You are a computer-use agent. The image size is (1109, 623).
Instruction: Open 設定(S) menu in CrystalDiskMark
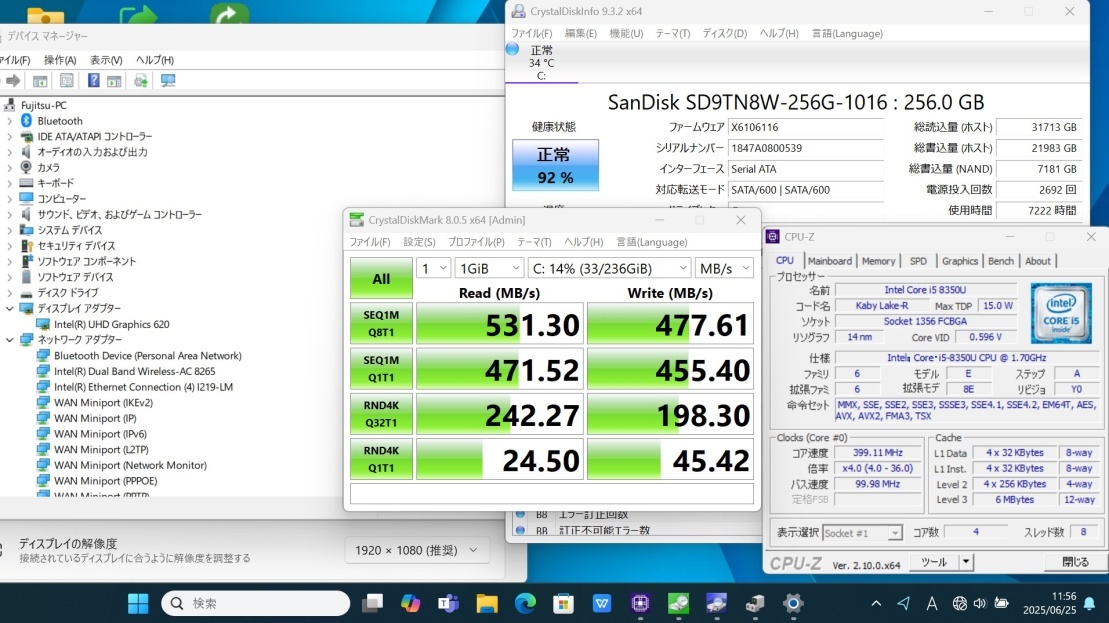click(x=419, y=242)
